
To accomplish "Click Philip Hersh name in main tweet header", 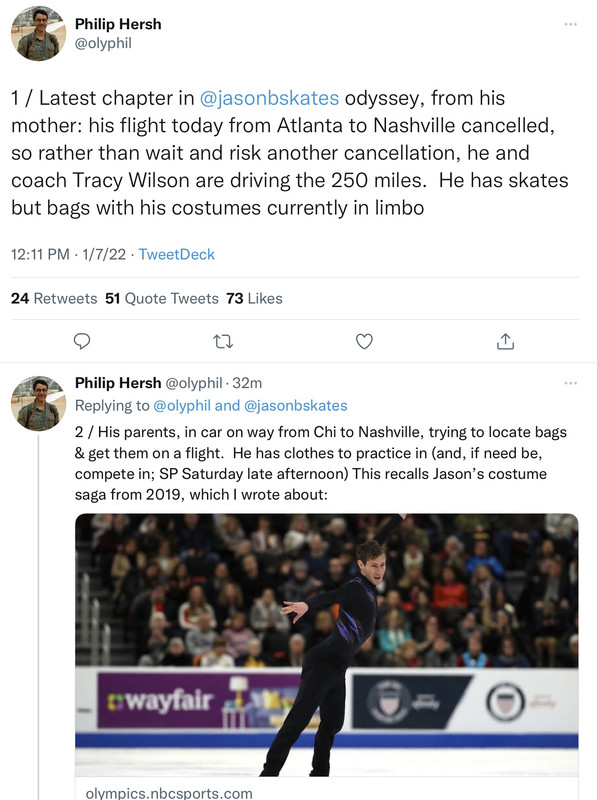I will point(118,24).
